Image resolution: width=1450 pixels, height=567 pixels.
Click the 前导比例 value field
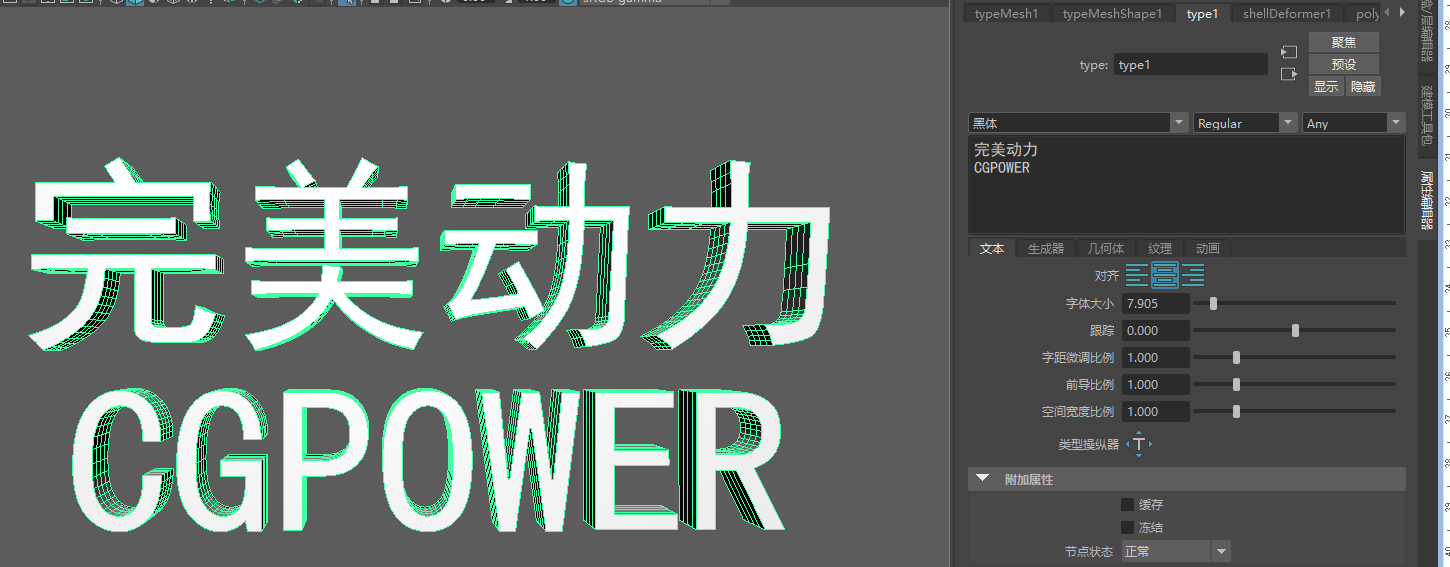1155,384
